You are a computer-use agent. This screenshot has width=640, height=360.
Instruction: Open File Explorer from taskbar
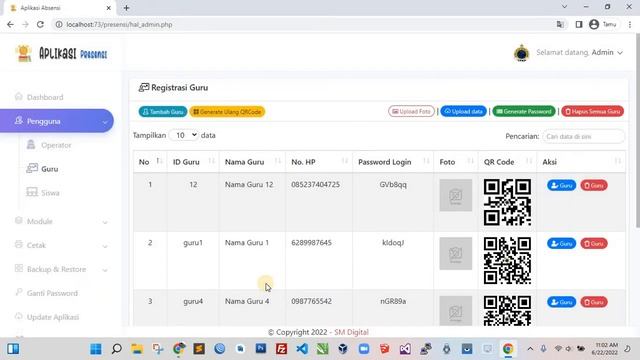click(x=137, y=349)
